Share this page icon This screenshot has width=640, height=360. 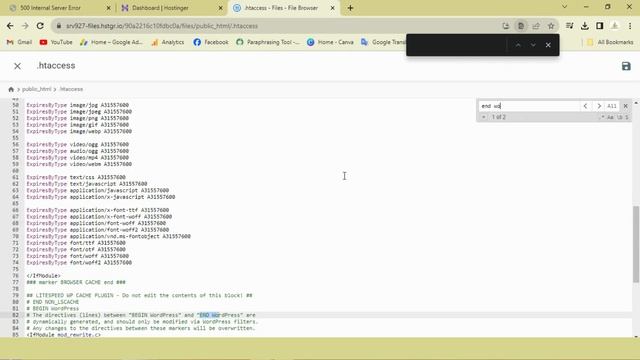point(536,26)
